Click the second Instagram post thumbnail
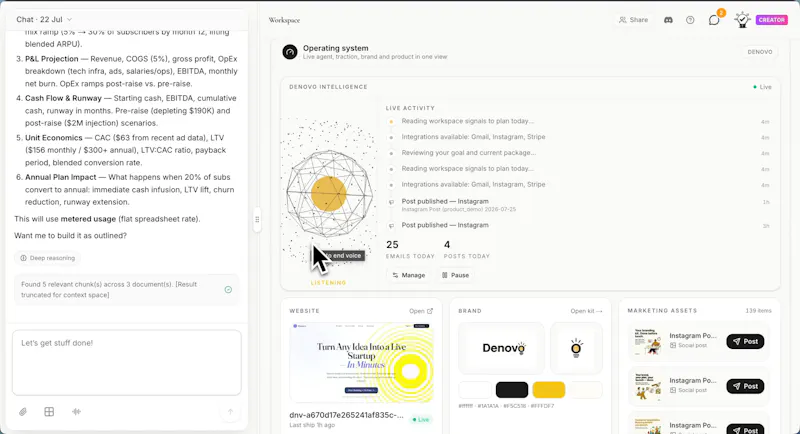This screenshot has width=800, height=434. click(647, 386)
